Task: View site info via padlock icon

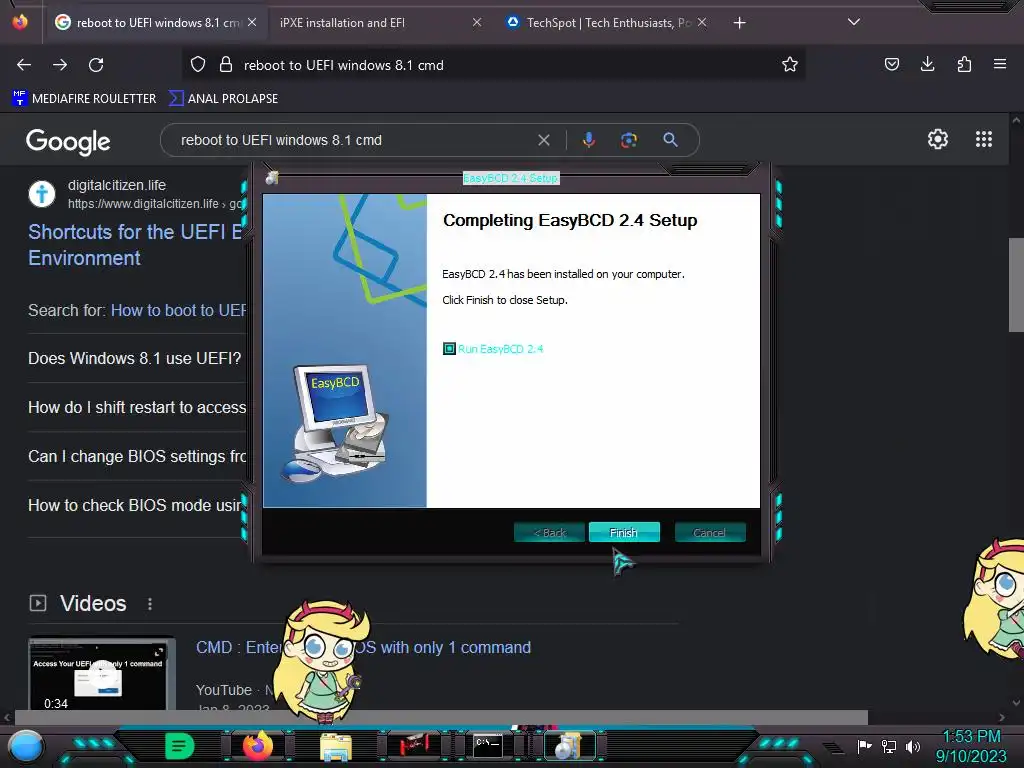Action: tap(226, 65)
